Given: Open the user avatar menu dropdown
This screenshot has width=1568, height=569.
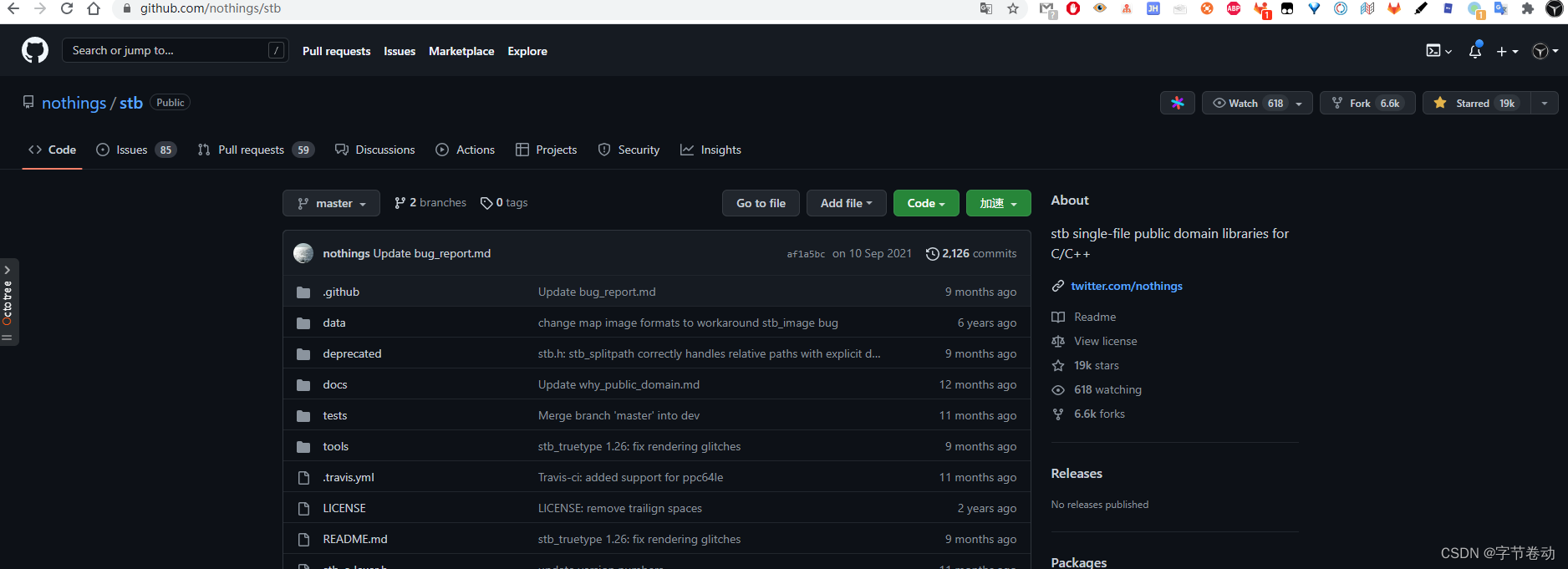Looking at the screenshot, I should click(x=1545, y=51).
